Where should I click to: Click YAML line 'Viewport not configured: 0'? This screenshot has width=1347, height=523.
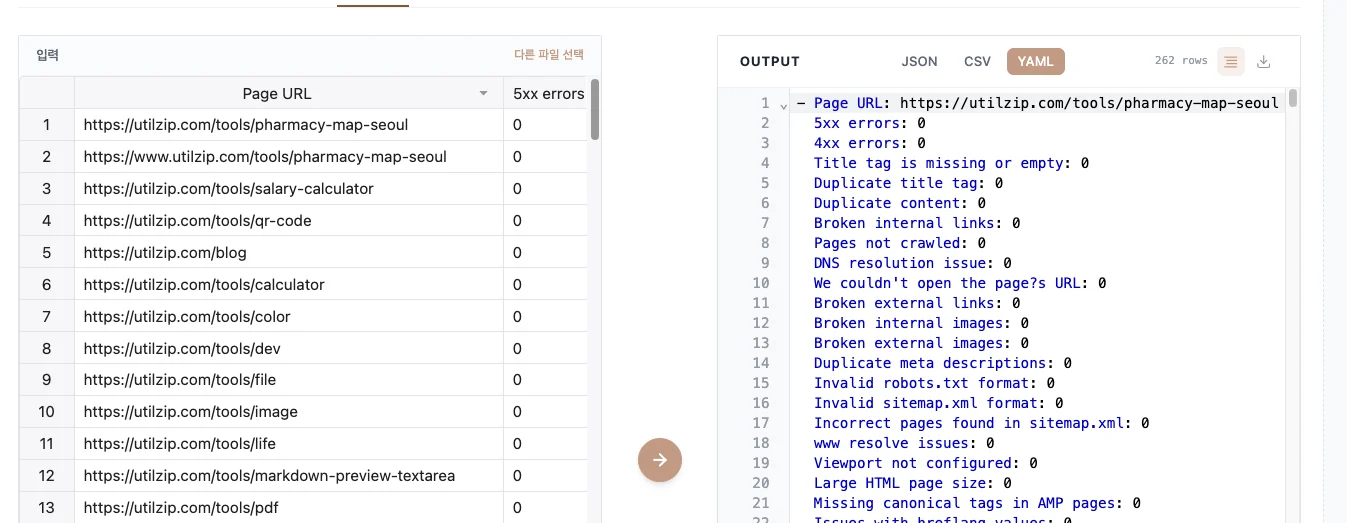(925, 463)
